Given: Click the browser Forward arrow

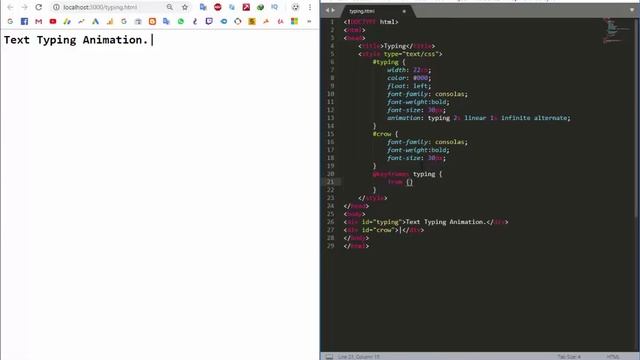Looking at the screenshot, I should pyautogui.click(x=24, y=7).
